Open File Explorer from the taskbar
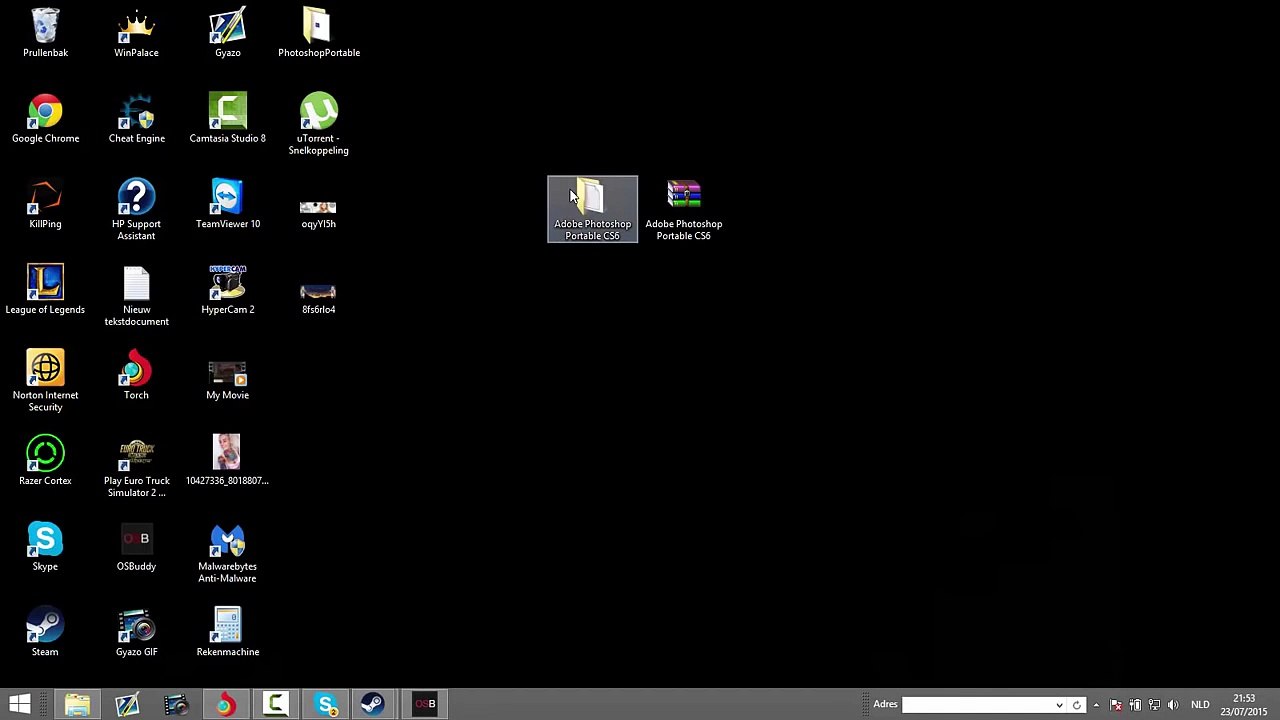 (77, 704)
